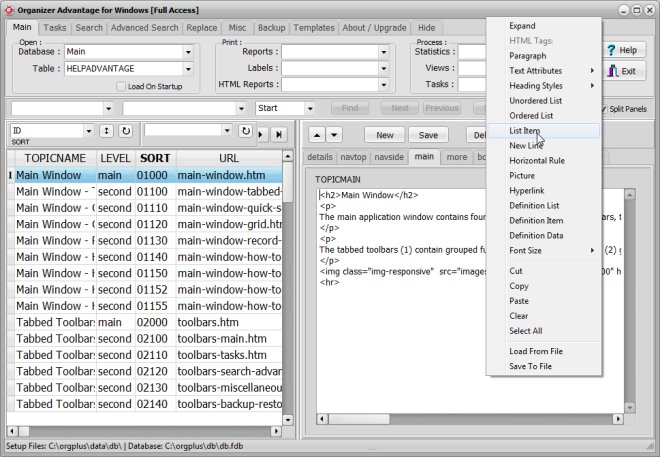Select the more record tab

click(x=457, y=157)
